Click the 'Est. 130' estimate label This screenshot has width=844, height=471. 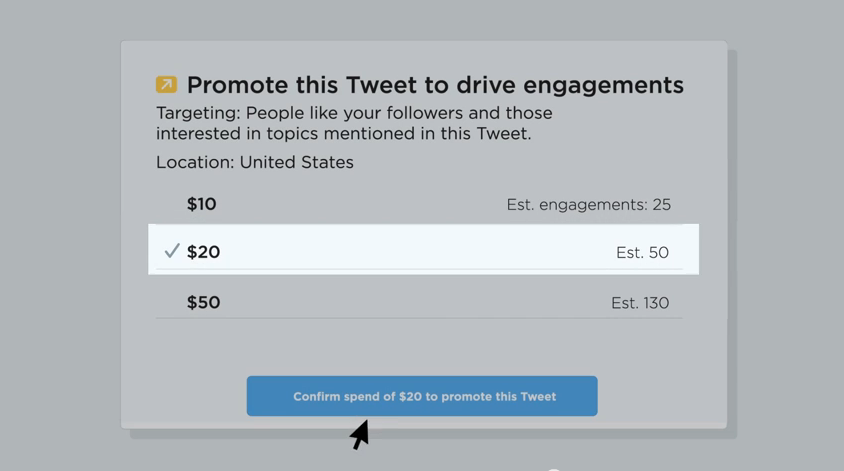click(640, 303)
